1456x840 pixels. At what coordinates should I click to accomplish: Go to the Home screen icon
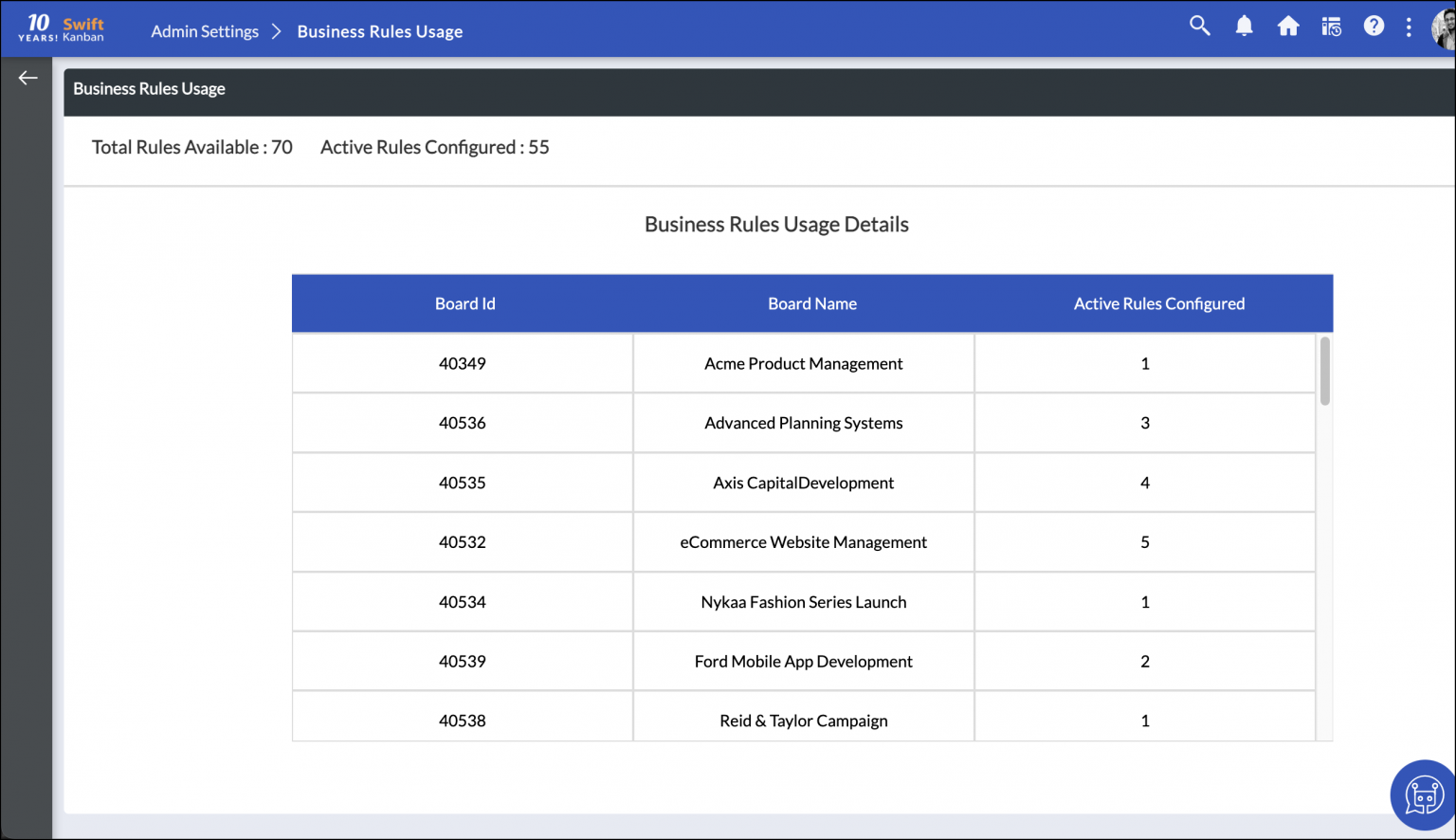(x=1288, y=26)
